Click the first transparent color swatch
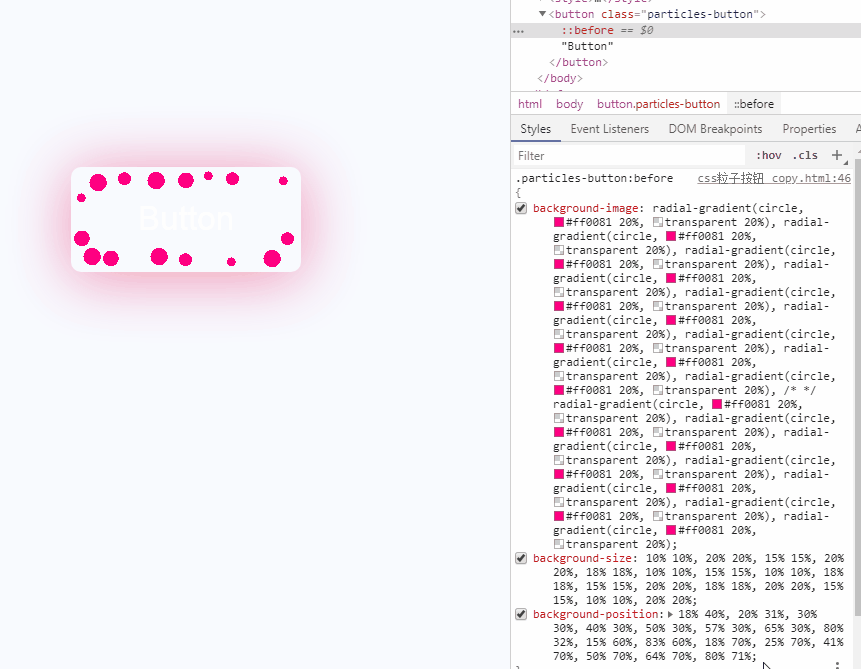The height and width of the screenshot is (669, 861). (x=658, y=222)
